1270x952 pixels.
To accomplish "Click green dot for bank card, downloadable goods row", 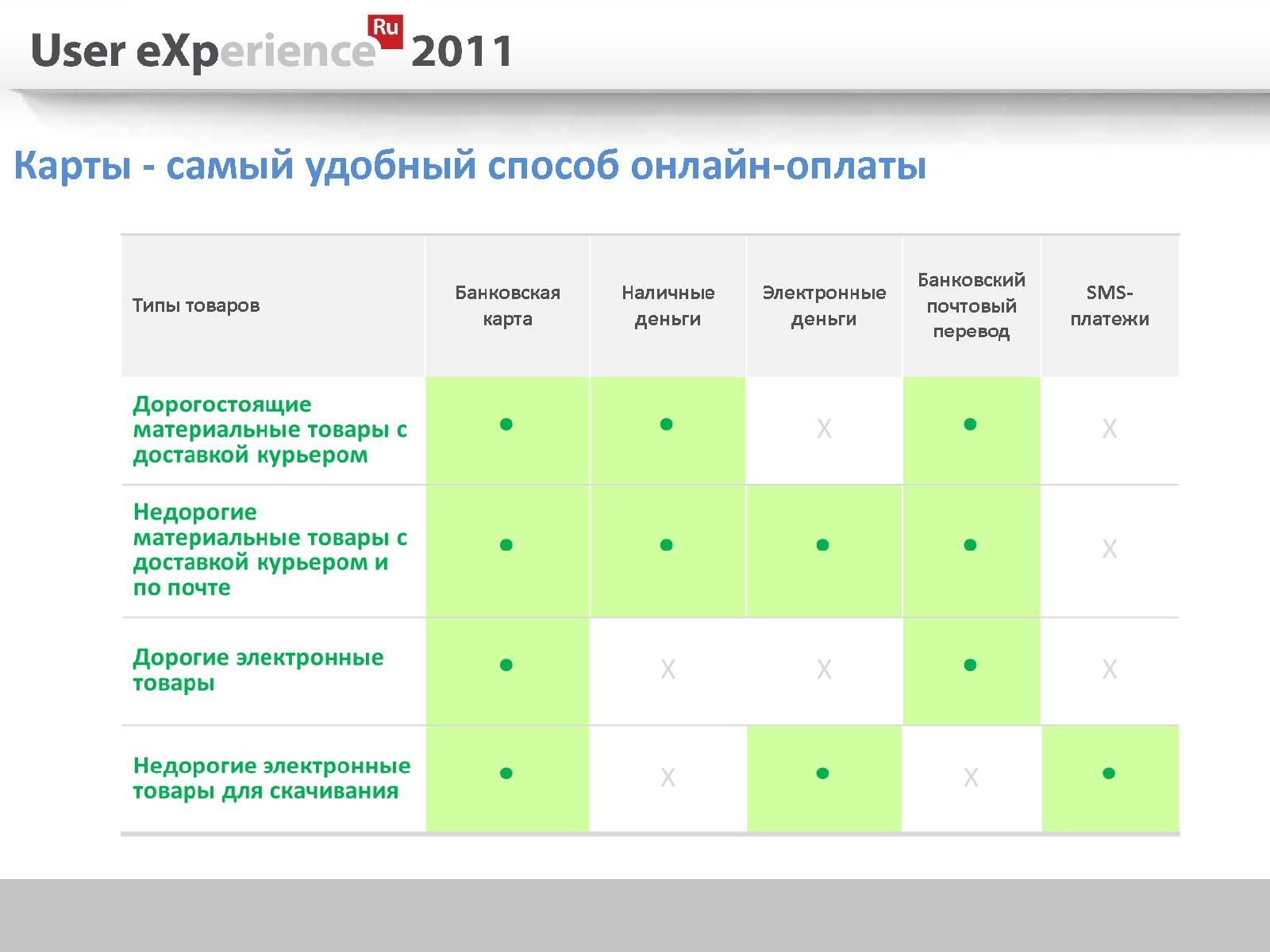I will point(506,773).
